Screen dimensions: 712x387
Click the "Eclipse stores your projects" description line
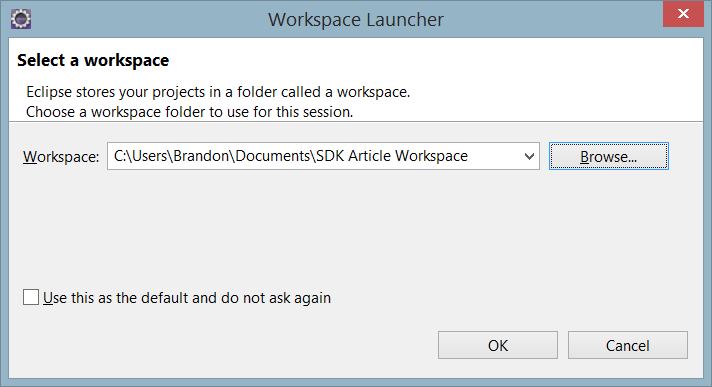pyautogui.click(x=218, y=92)
